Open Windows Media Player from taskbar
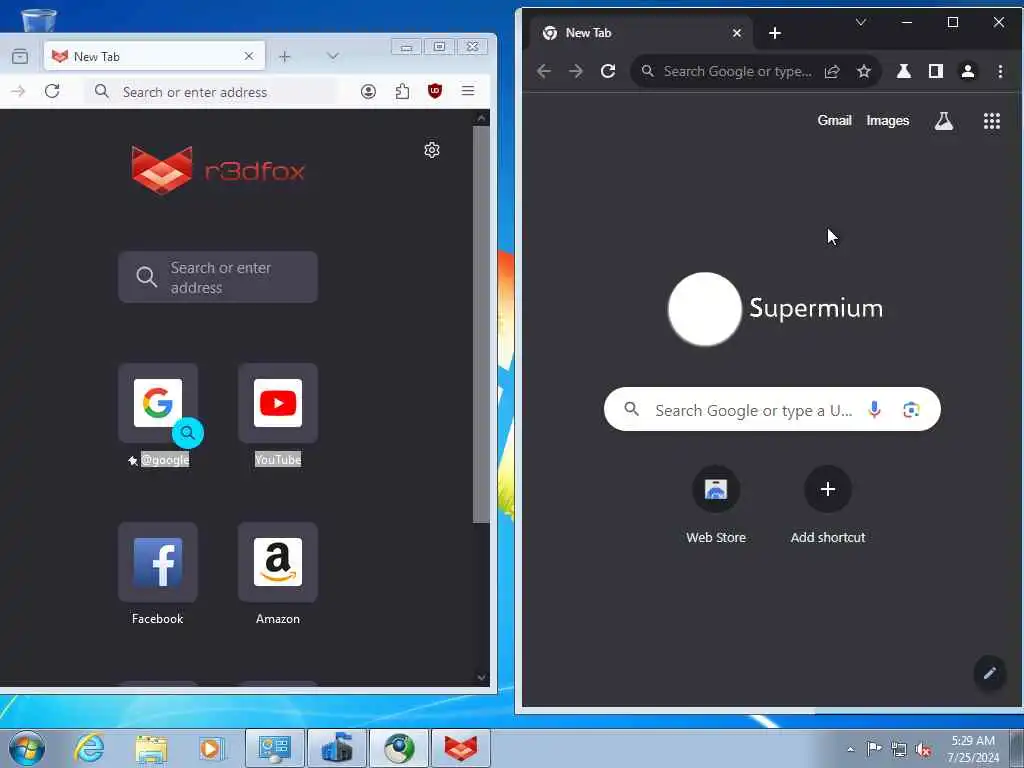 tap(211, 748)
